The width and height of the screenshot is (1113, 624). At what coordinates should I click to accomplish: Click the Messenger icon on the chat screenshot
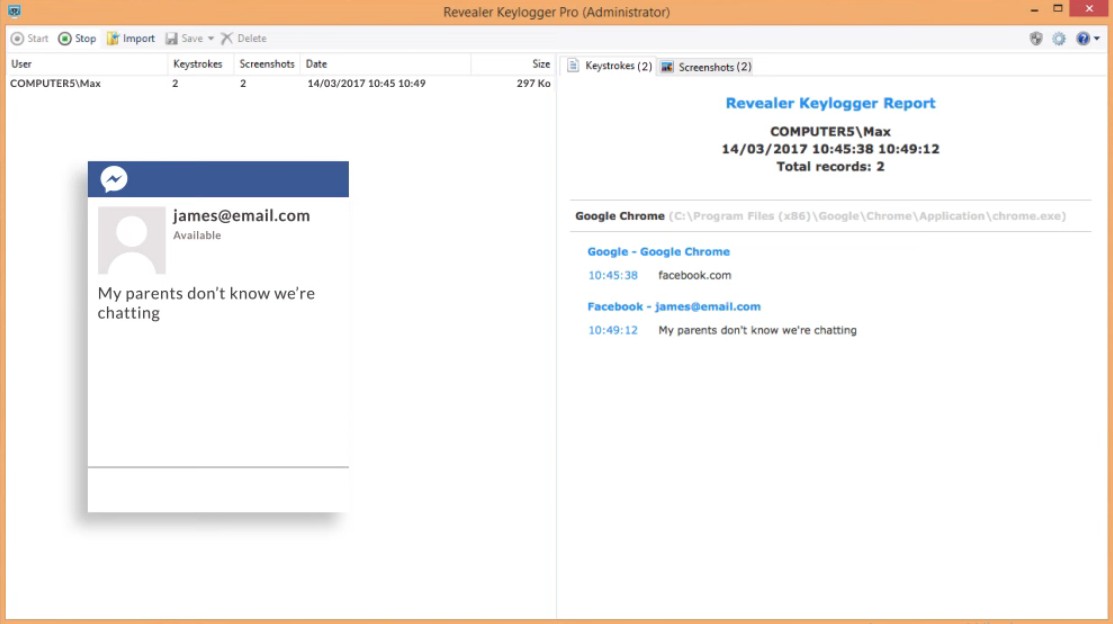(x=115, y=178)
